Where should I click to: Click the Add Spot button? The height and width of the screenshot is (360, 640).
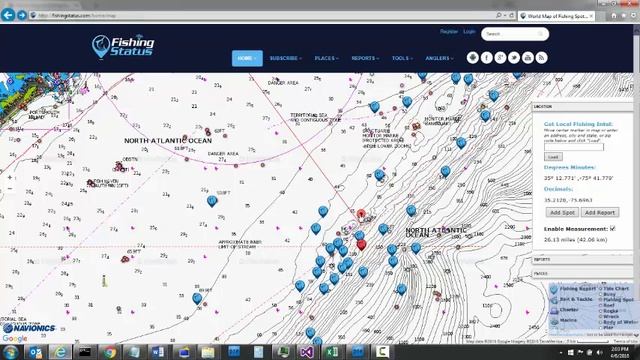[562, 212]
